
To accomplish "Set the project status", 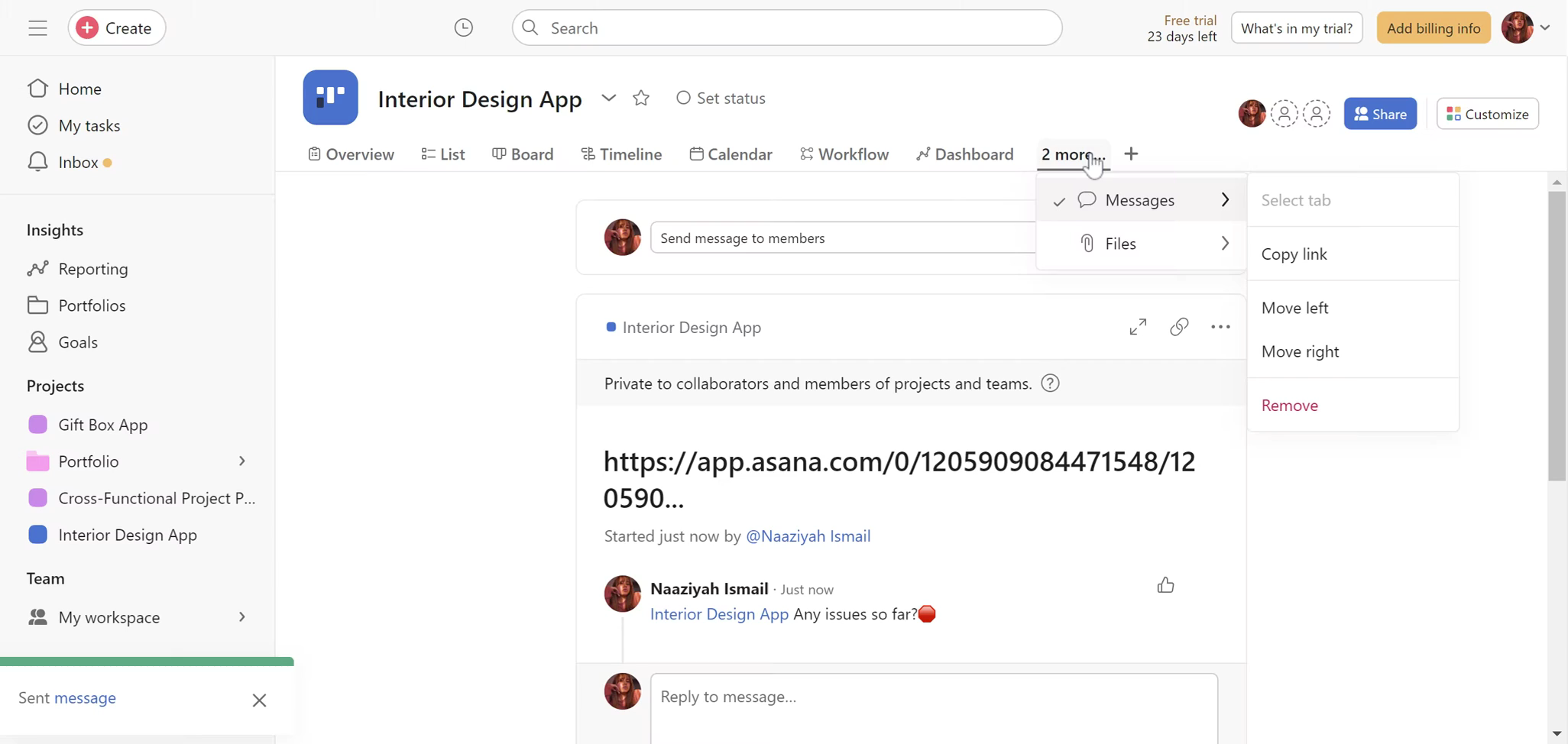I will [721, 98].
